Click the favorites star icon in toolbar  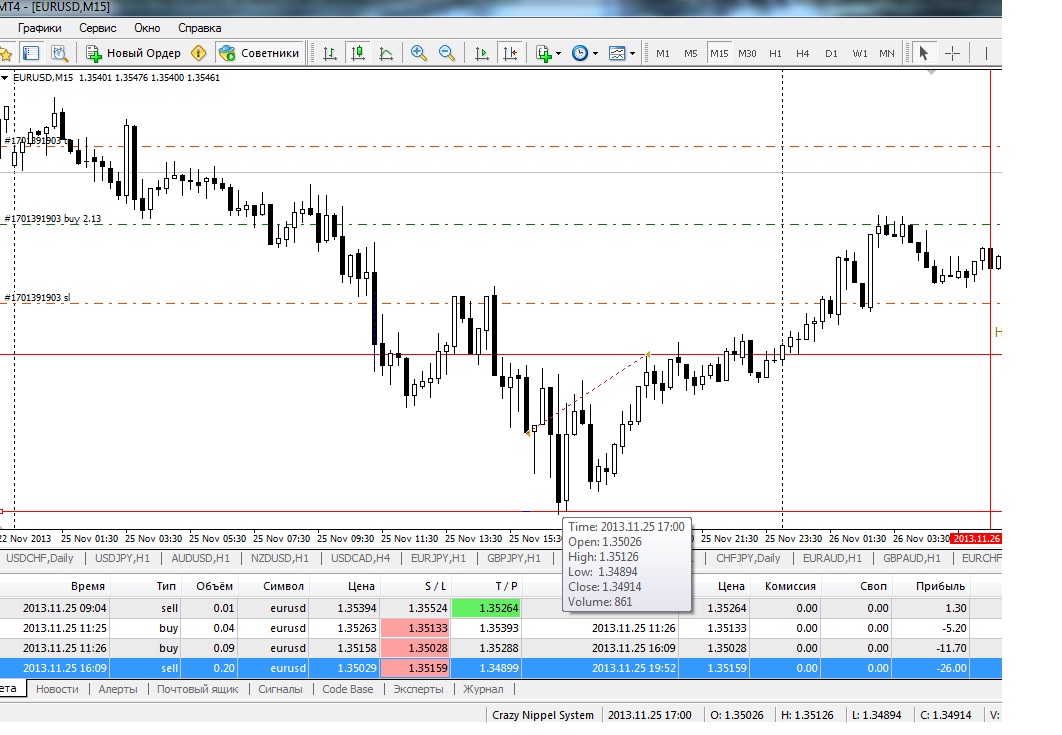click(5, 53)
